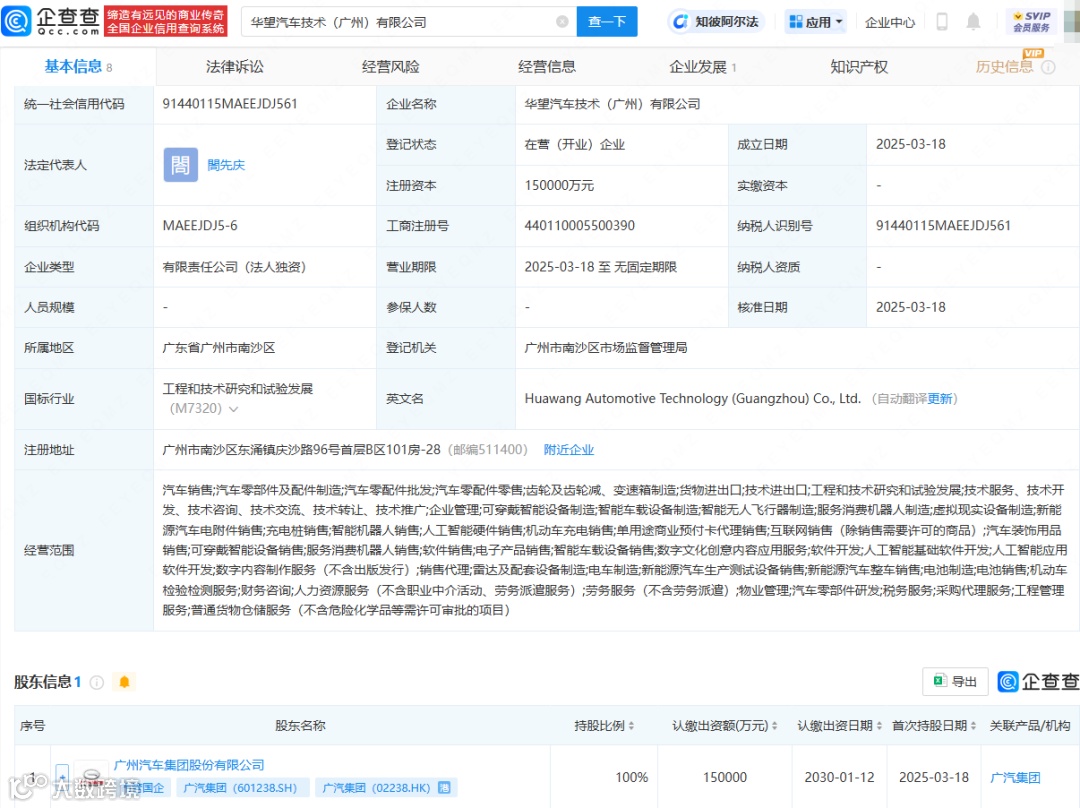Open SVIP member services icon
The image size is (1080, 808).
[1031, 21]
